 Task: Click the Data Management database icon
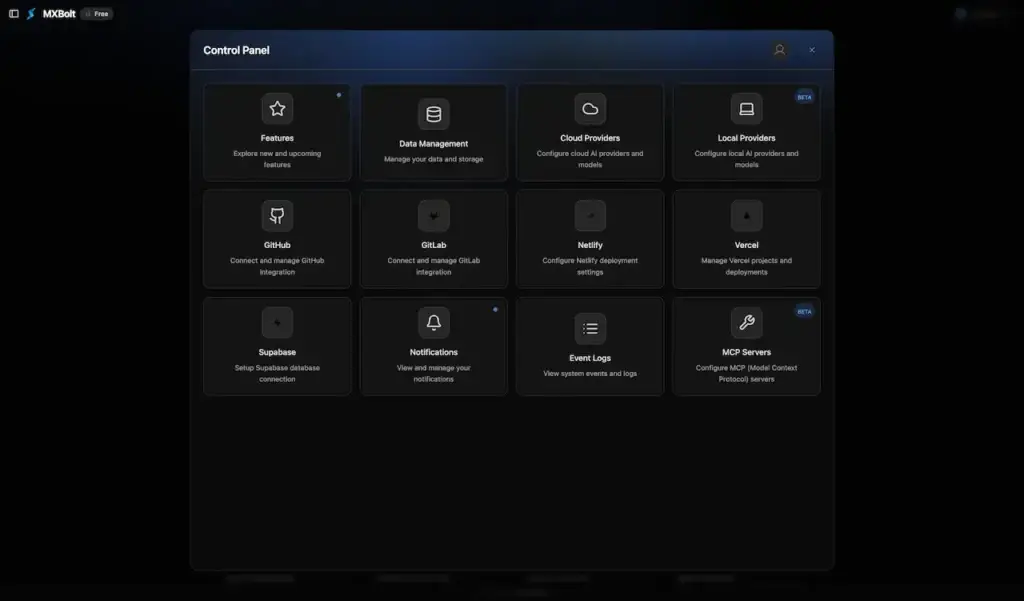(x=434, y=114)
